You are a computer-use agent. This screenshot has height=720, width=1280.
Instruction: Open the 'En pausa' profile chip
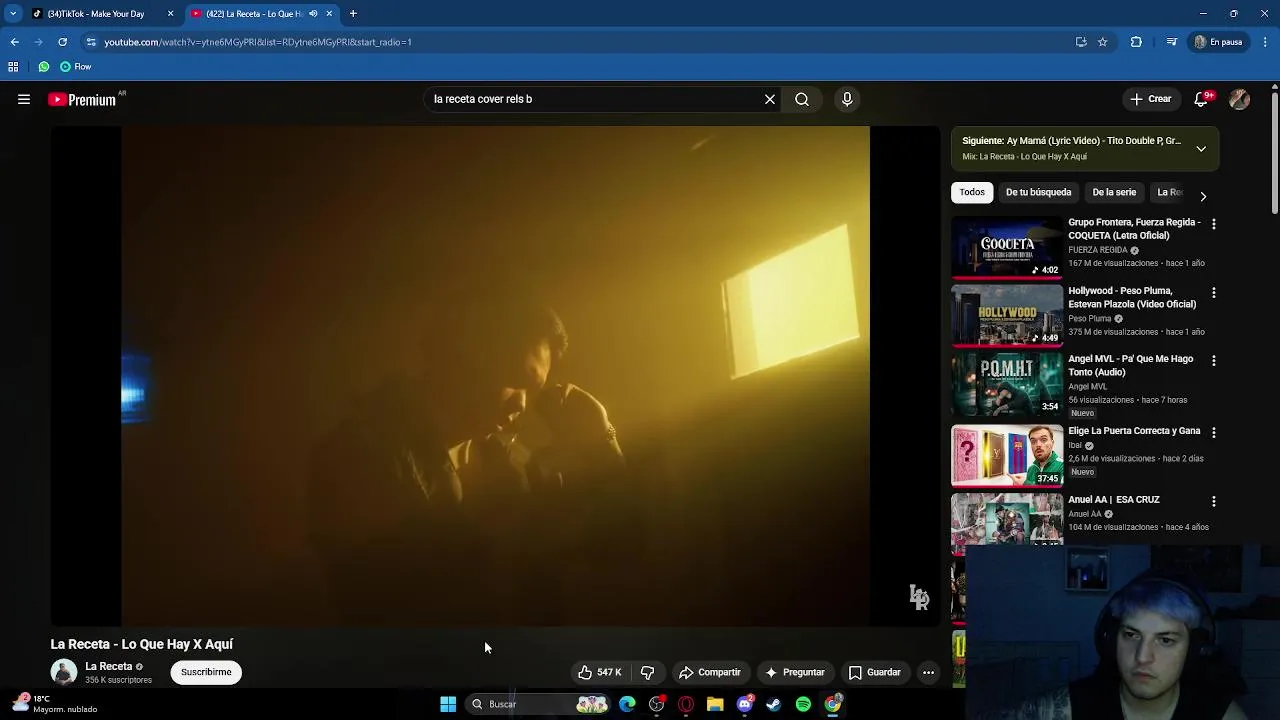[1218, 42]
